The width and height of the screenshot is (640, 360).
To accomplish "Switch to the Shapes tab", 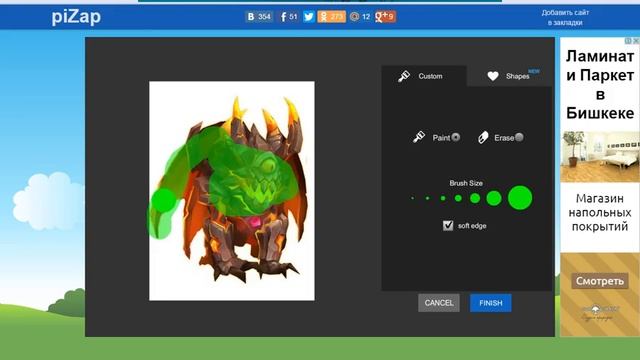I will coord(509,76).
